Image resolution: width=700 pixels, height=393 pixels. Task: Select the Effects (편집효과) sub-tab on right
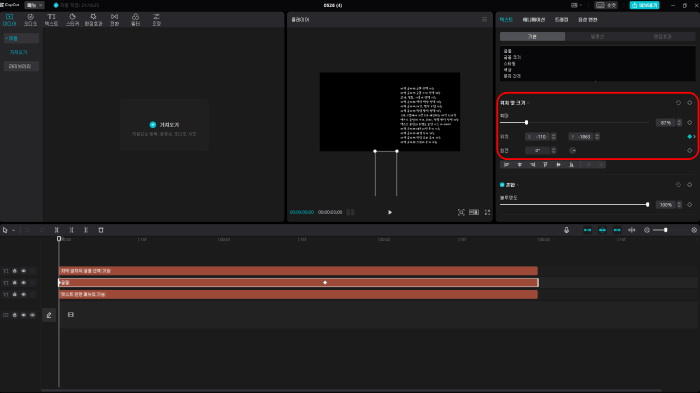(662, 37)
